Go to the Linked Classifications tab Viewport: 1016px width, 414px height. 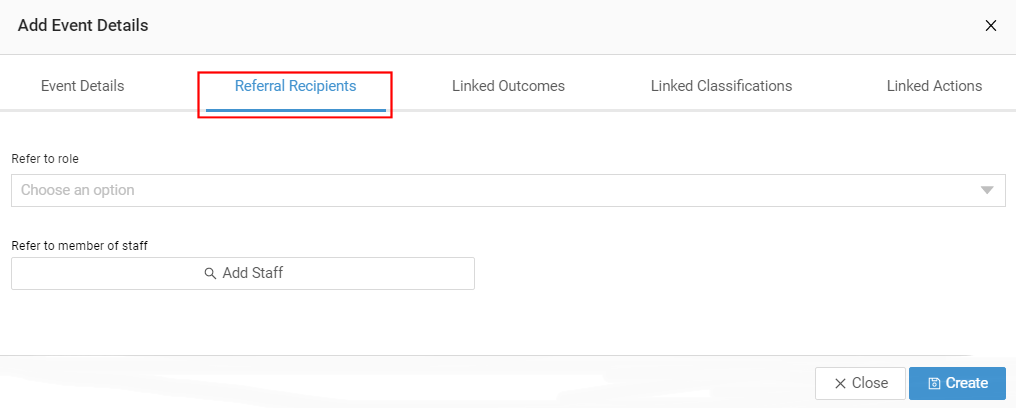pos(721,86)
